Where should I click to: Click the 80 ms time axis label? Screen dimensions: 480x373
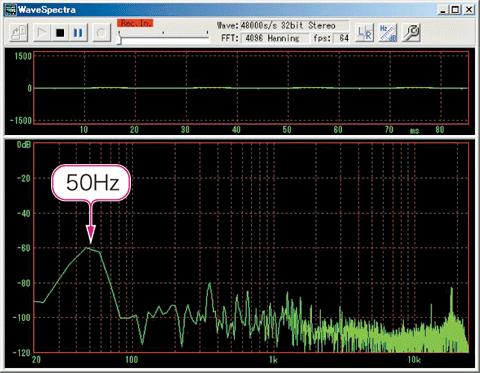point(440,129)
